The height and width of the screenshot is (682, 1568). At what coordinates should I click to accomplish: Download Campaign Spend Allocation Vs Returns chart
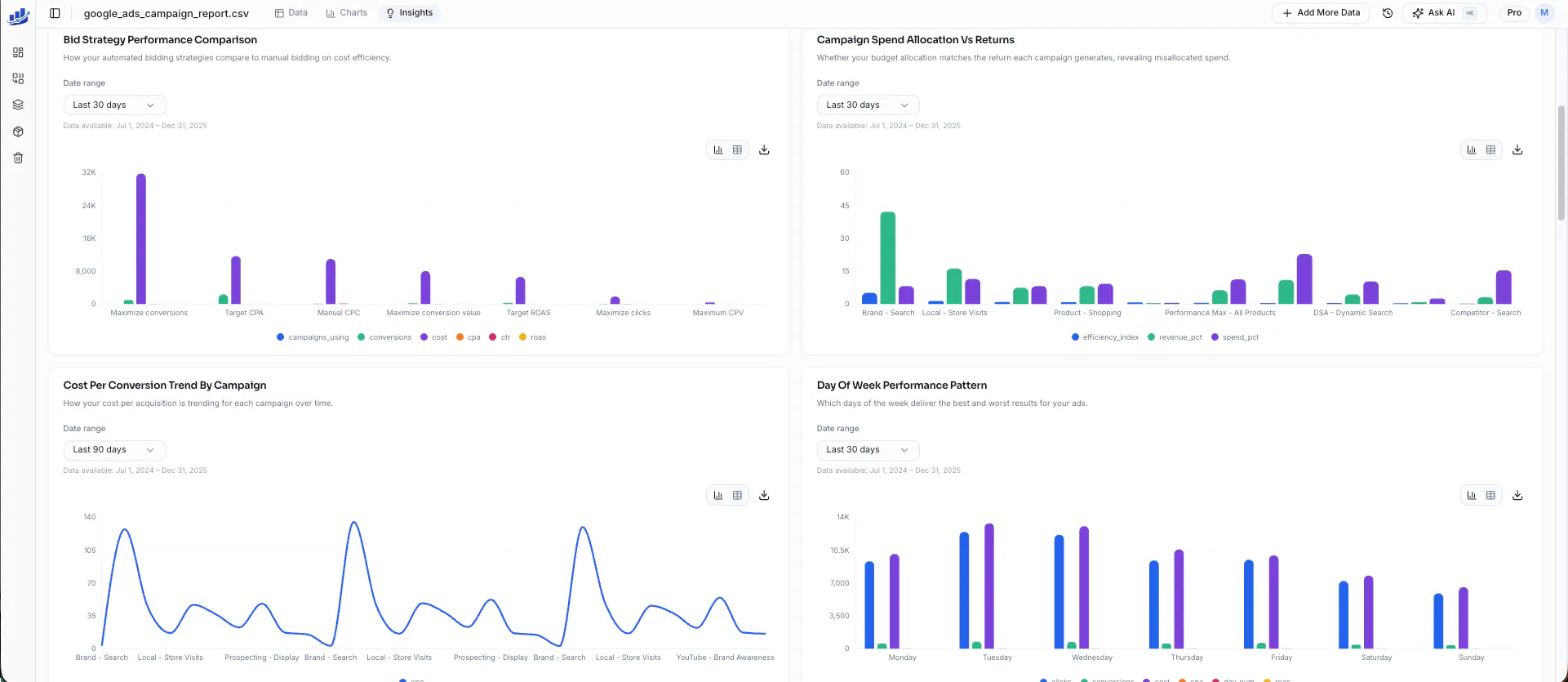tap(1517, 150)
